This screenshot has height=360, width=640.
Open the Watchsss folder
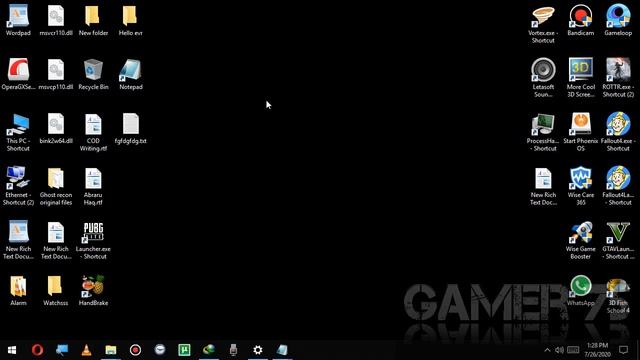[x=56, y=291]
